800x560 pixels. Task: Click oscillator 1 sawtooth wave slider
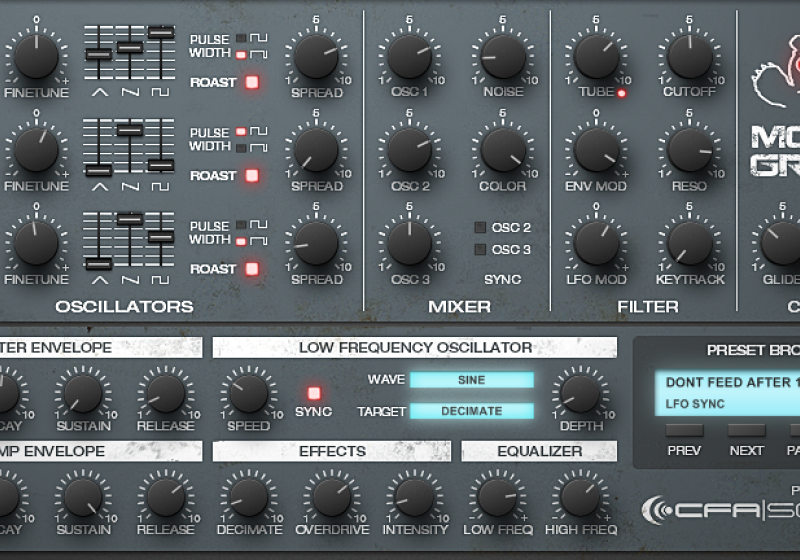click(130, 47)
